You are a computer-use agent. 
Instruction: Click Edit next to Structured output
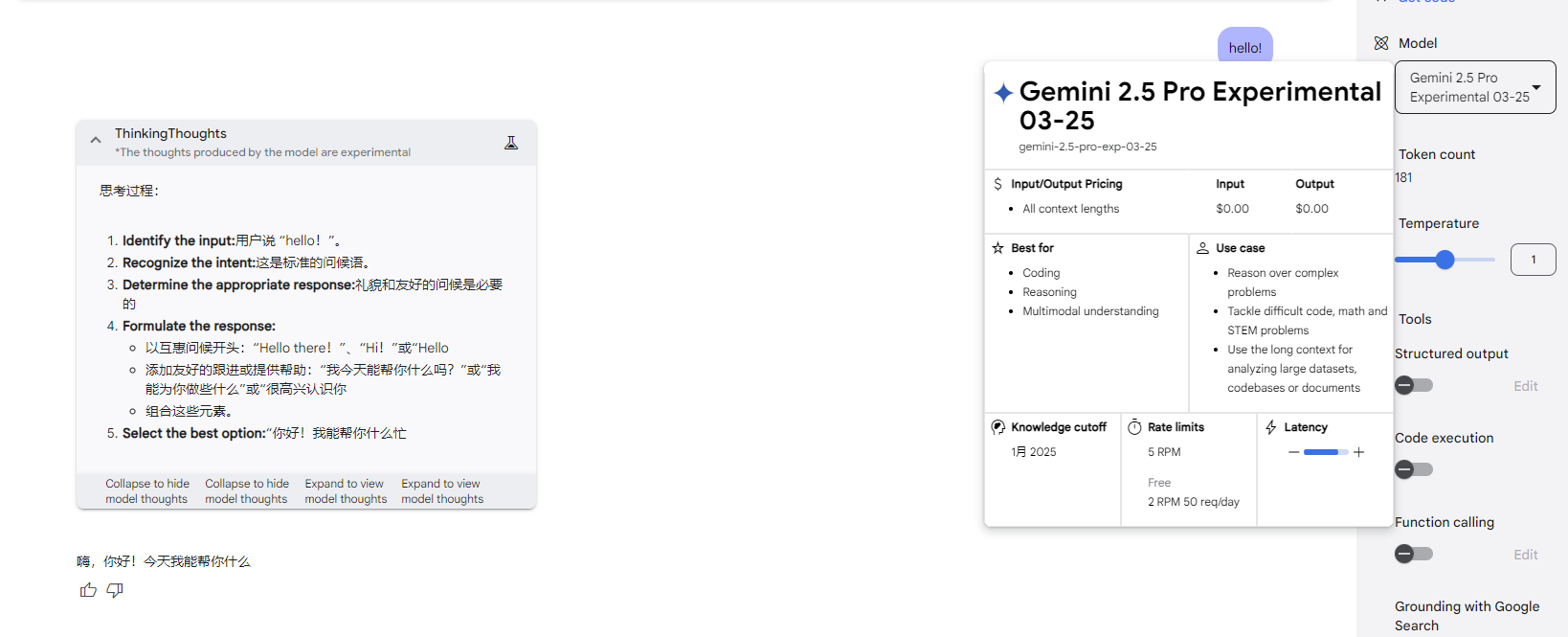click(x=1526, y=386)
